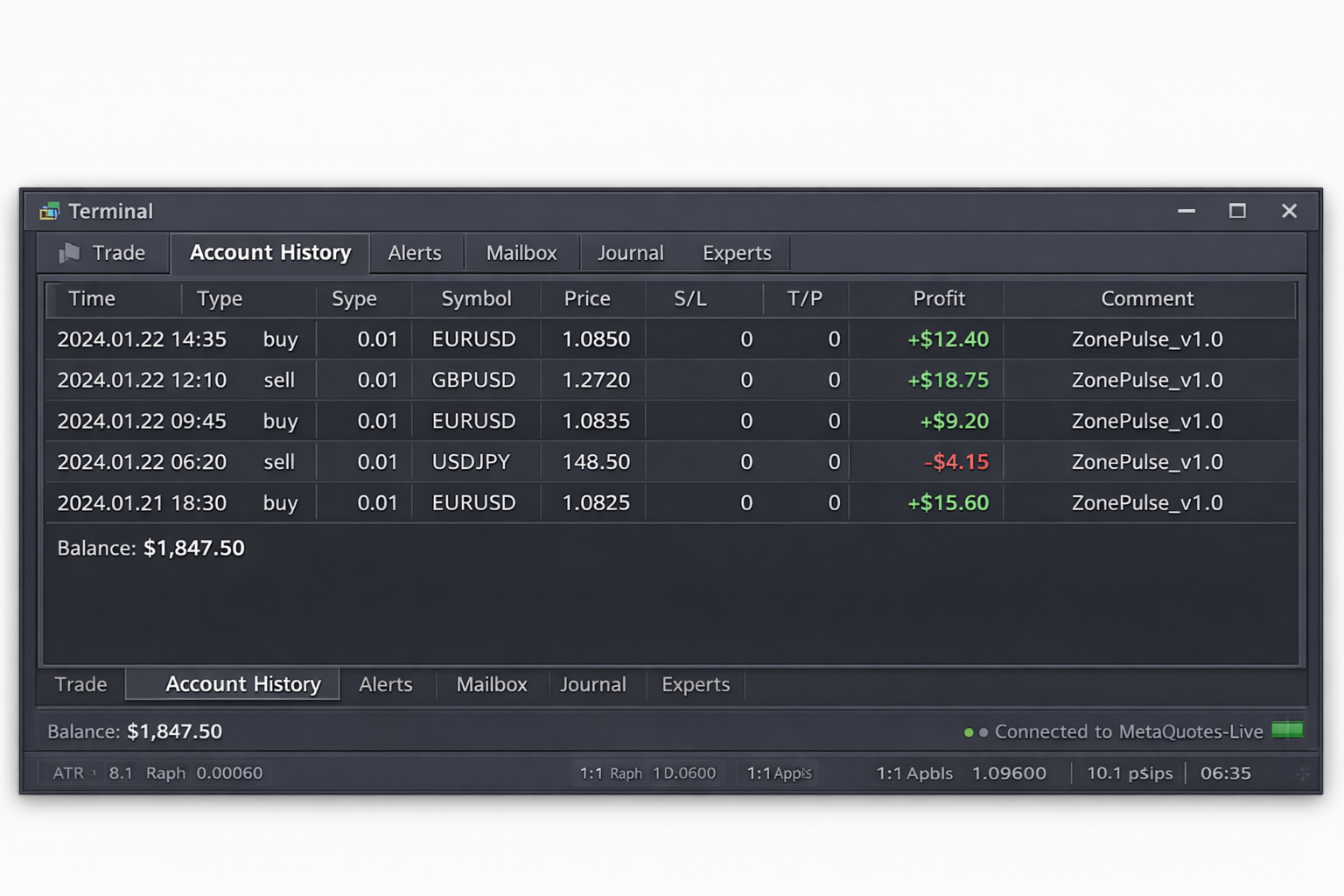Minimize the Terminal window
The height and width of the screenshot is (896, 1344).
(x=1186, y=211)
